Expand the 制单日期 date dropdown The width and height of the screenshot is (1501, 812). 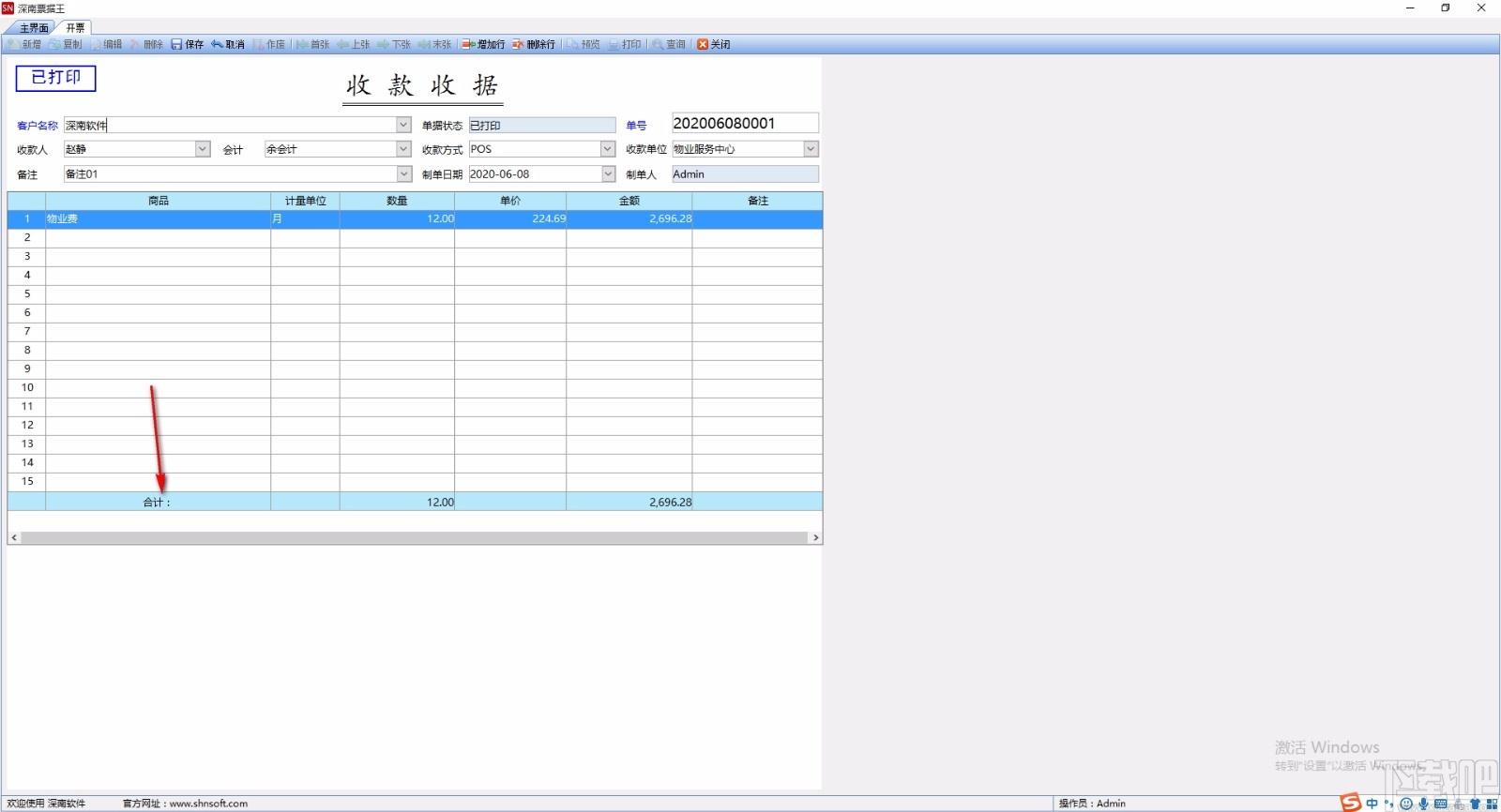(608, 174)
